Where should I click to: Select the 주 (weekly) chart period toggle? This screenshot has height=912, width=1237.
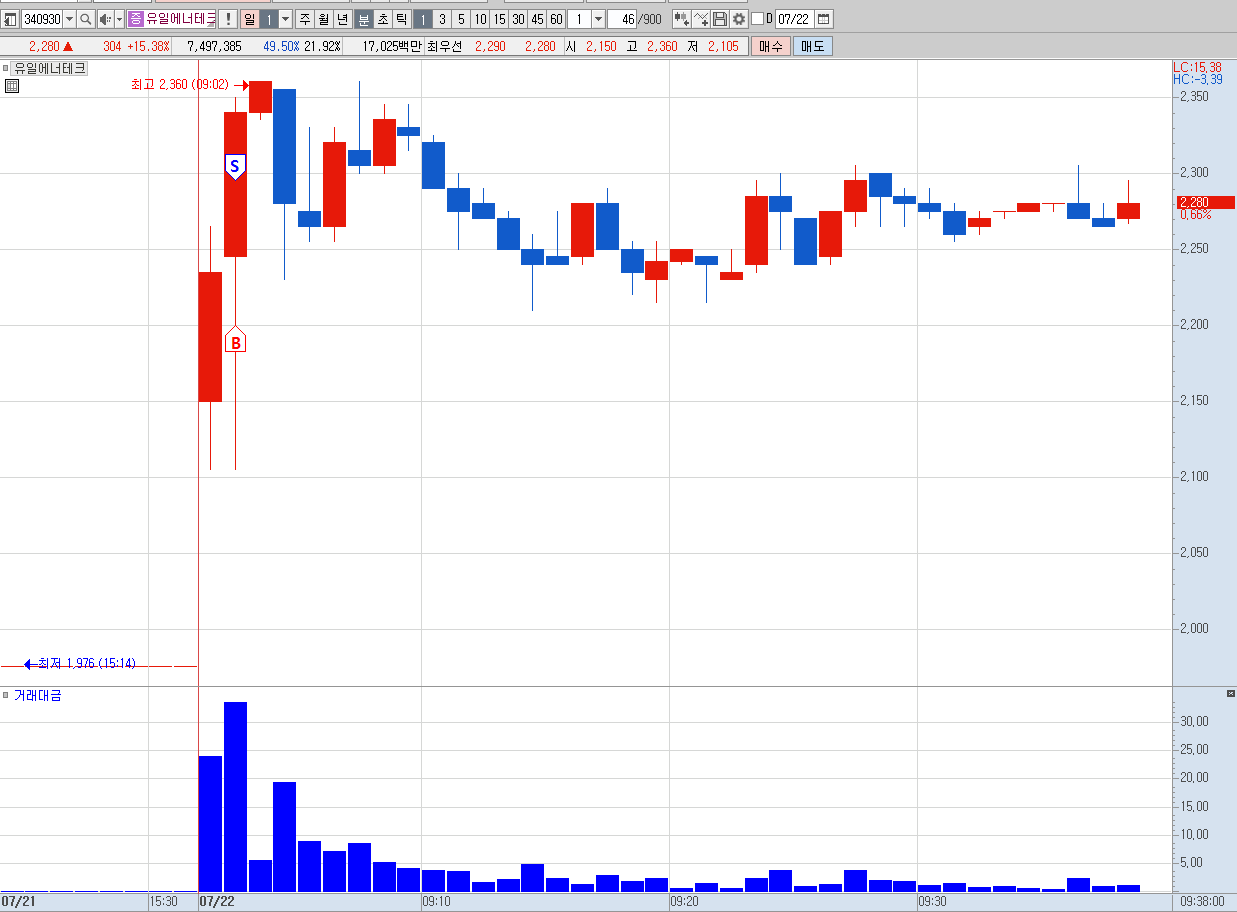(304, 19)
